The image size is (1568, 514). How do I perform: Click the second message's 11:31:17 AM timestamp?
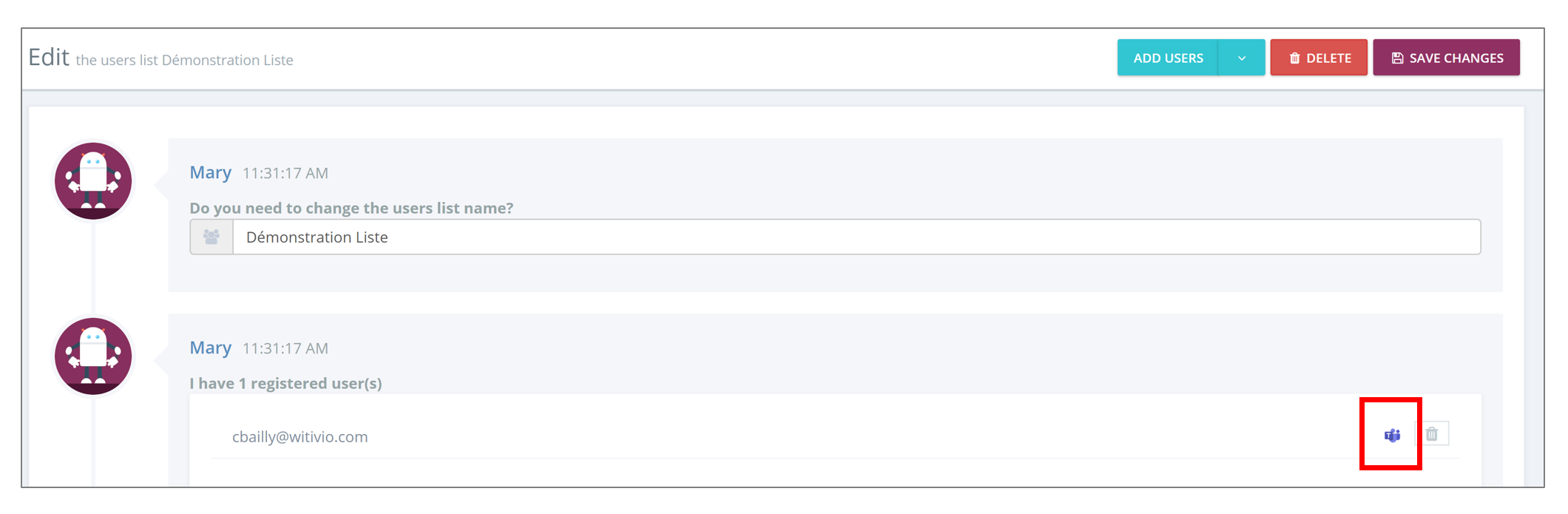pyautogui.click(x=285, y=348)
